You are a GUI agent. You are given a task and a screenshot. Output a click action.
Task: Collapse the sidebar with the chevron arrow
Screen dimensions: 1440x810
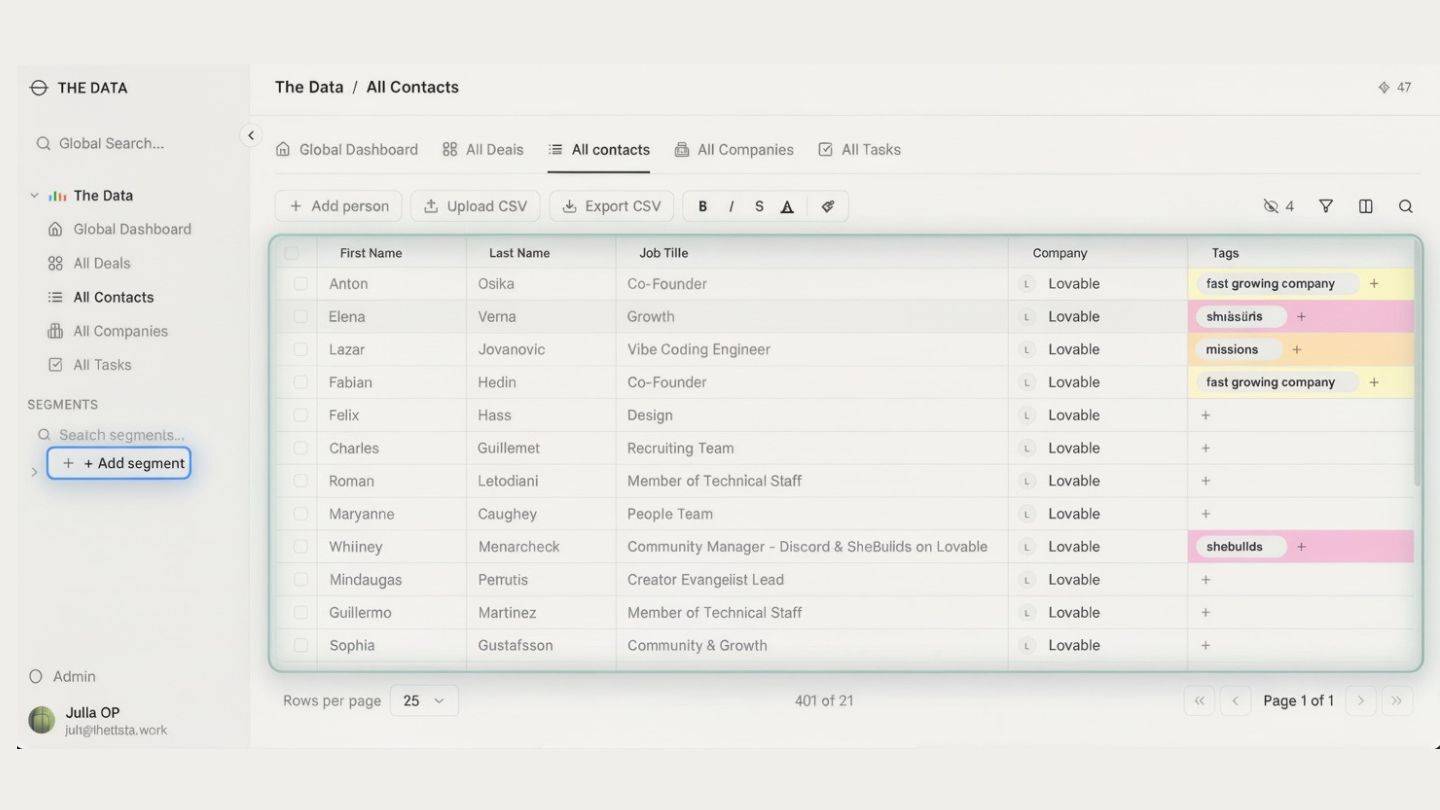[x=250, y=134]
